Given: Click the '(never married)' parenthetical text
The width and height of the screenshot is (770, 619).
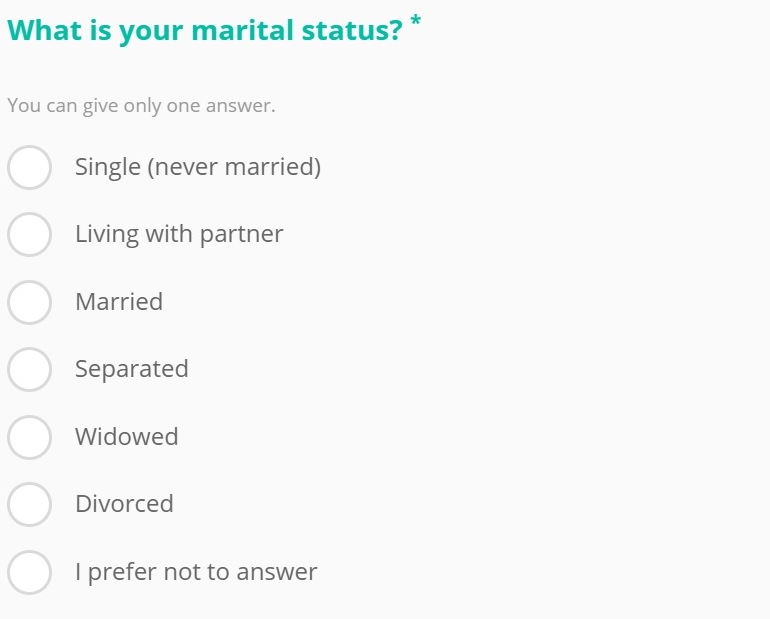Looking at the screenshot, I should pos(234,167).
